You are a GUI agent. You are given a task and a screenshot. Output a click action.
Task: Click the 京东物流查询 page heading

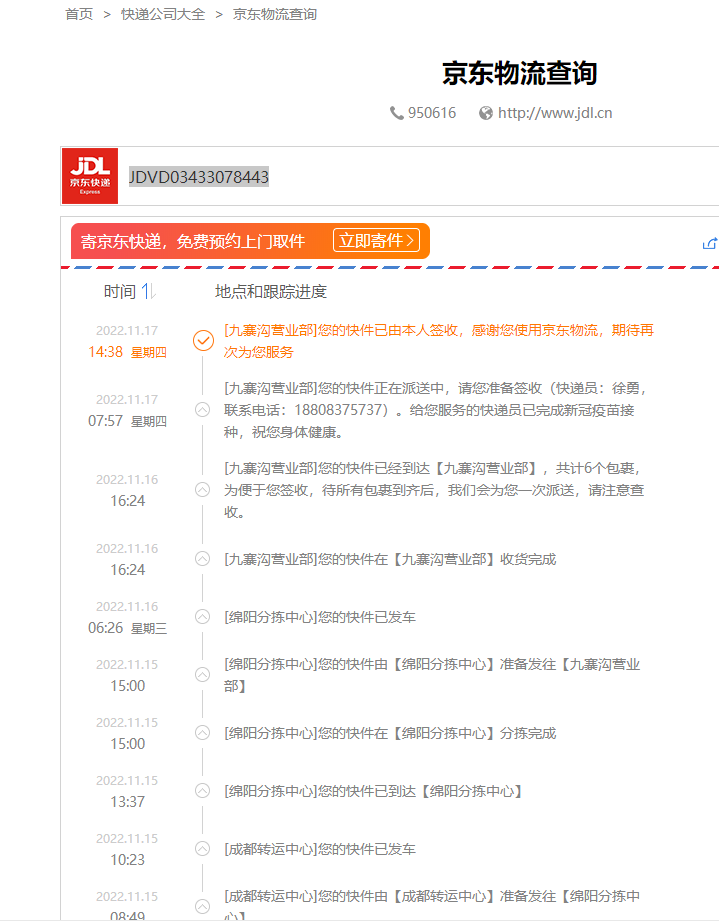pos(519,73)
